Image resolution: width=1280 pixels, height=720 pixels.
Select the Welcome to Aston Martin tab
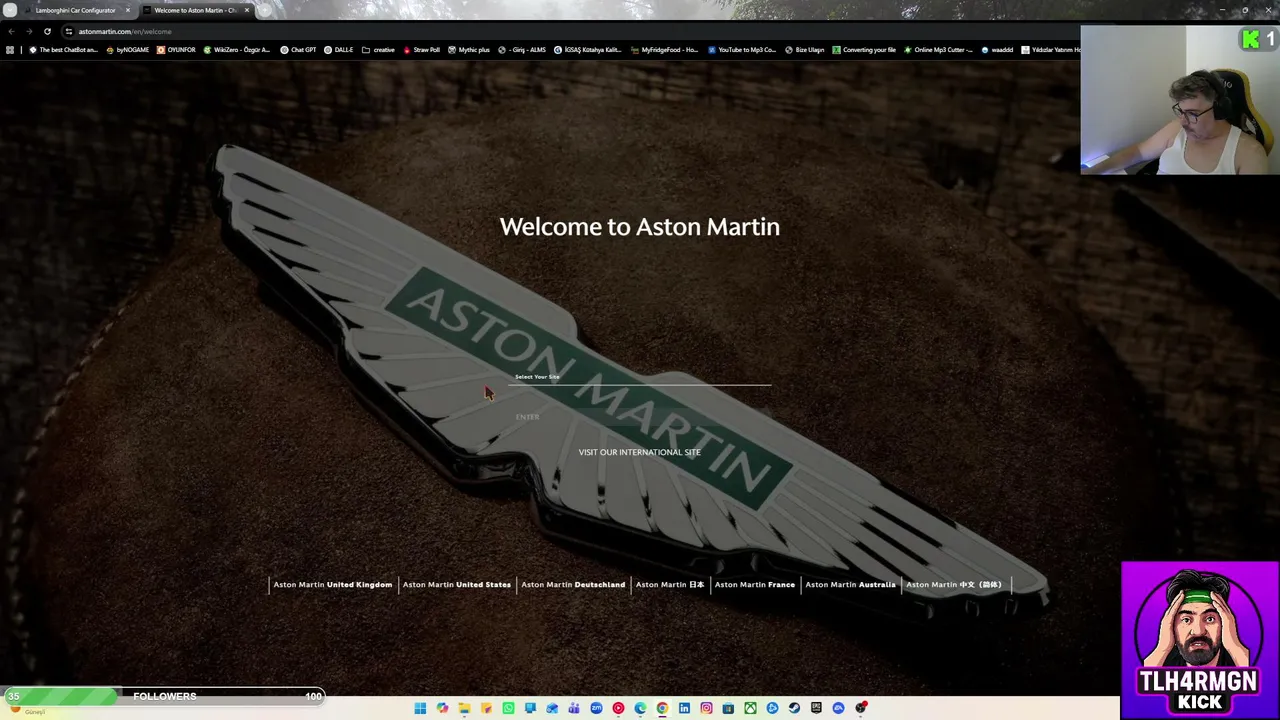pos(195,10)
